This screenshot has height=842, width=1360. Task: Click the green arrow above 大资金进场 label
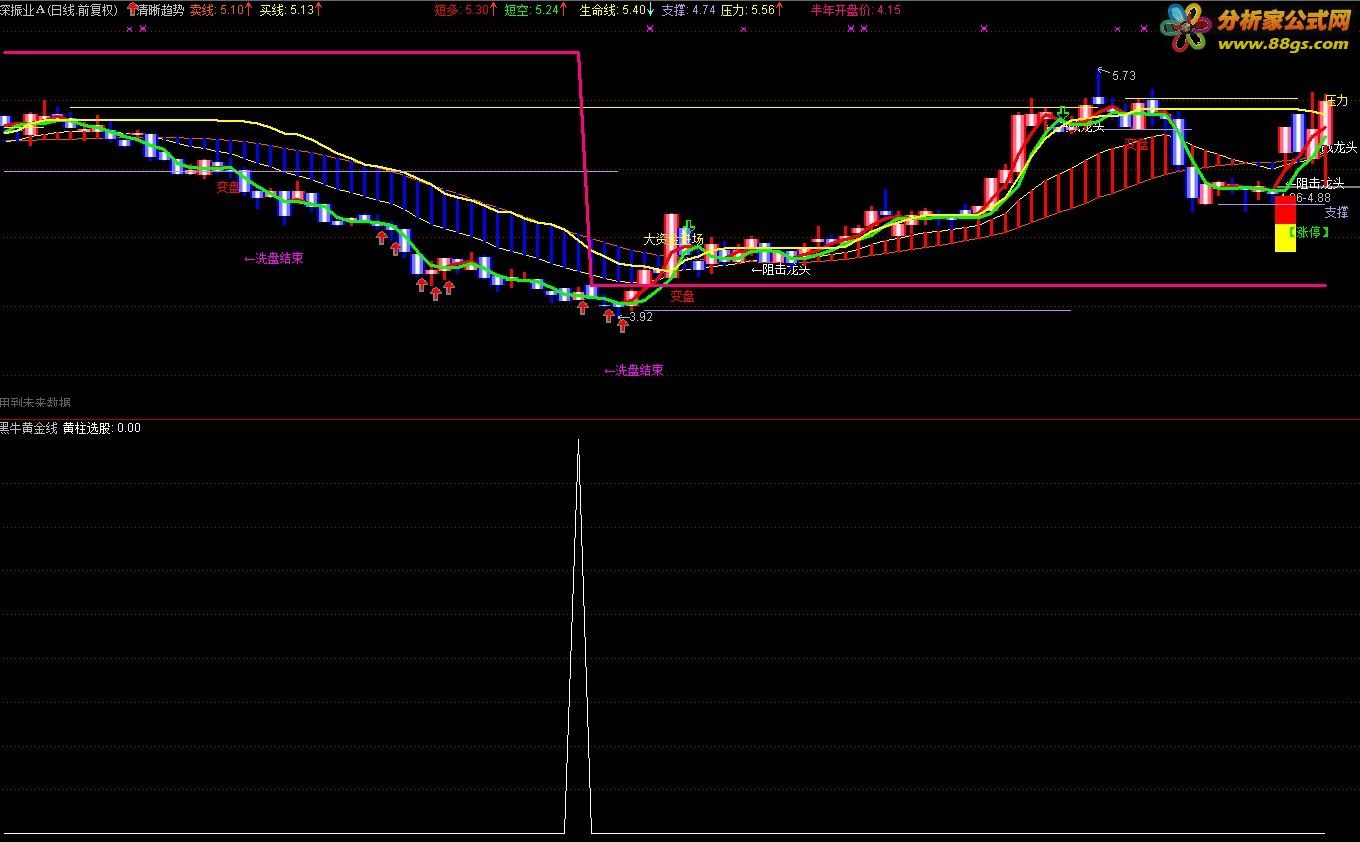688,226
